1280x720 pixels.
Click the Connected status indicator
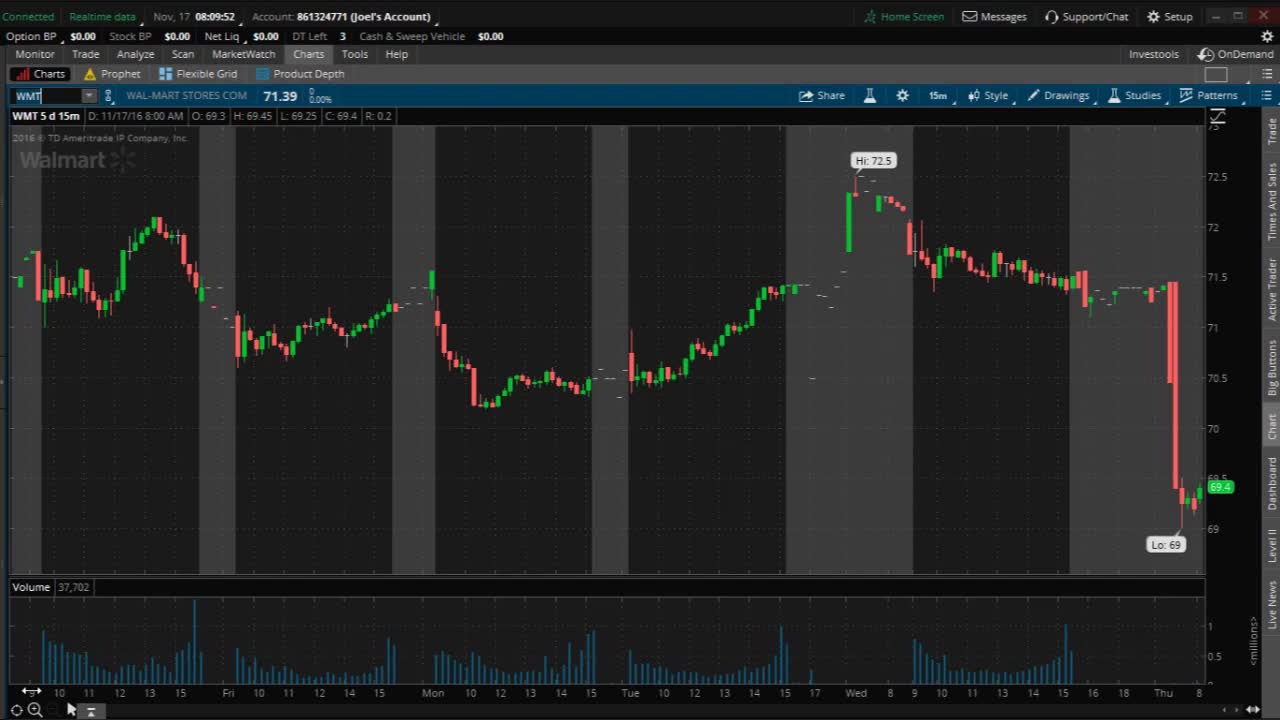pos(28,16)
